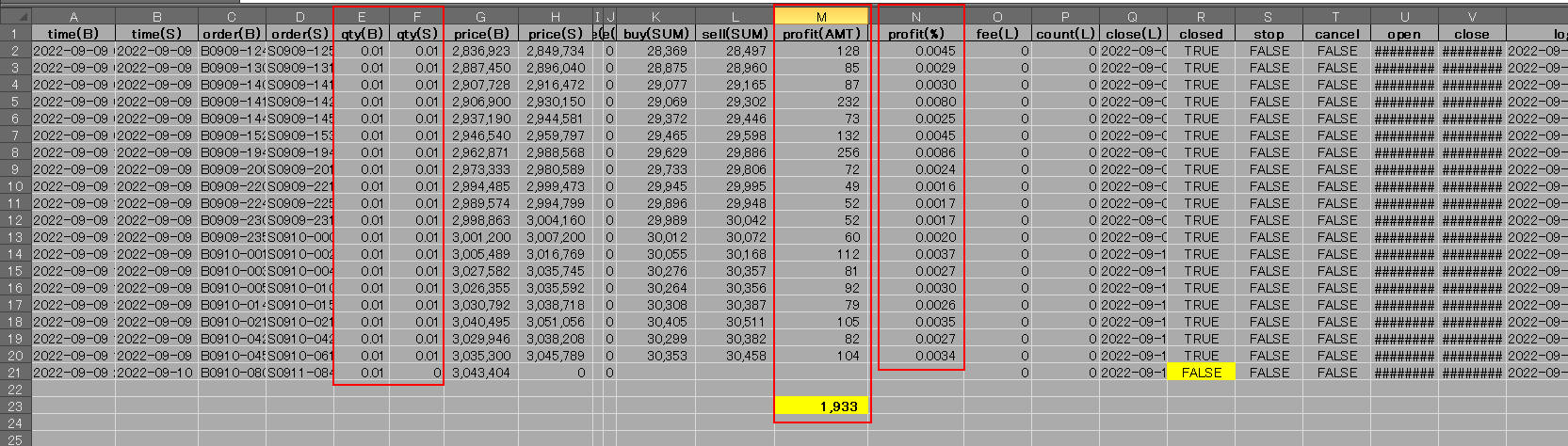The height and width of the screenshot is (446, 1568).
Task: Select column N header
Action: tap(916, 16)
